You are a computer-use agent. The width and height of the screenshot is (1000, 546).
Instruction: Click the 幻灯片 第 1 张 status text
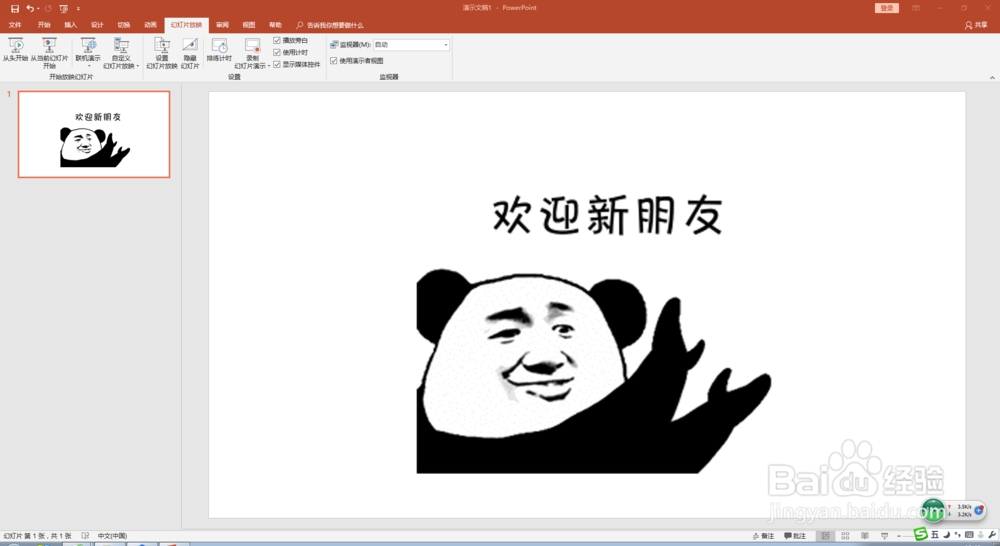[38, 536]
